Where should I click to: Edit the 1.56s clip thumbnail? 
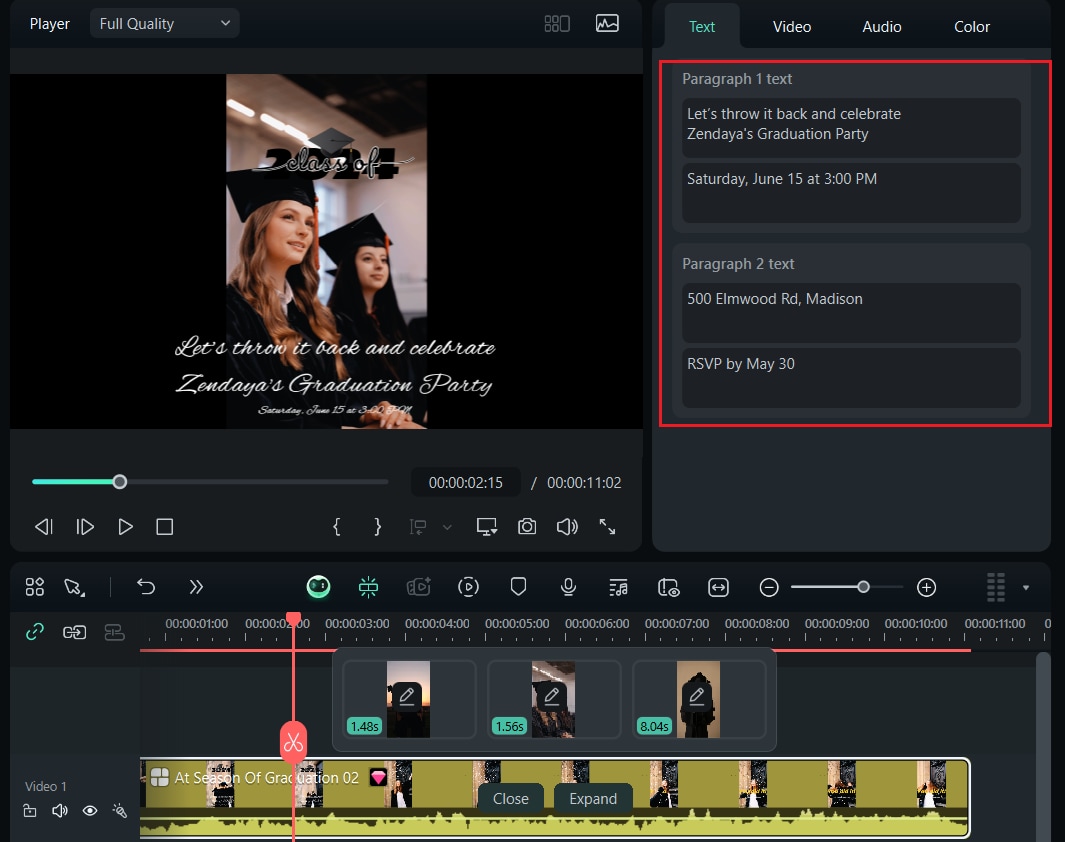553,699
